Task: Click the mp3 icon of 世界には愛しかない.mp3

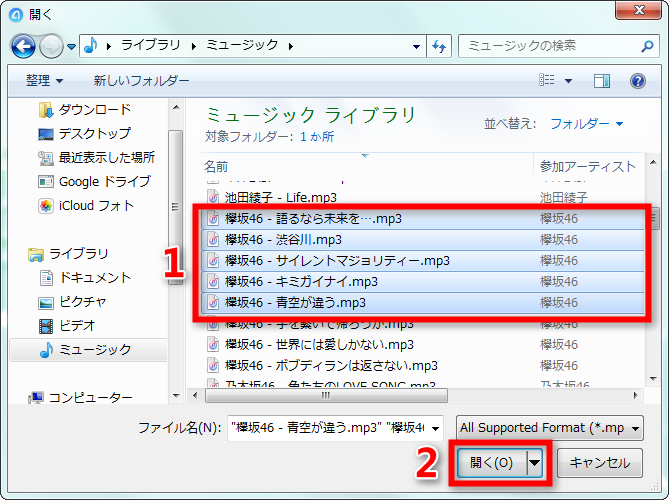Action: coord(213,345)
